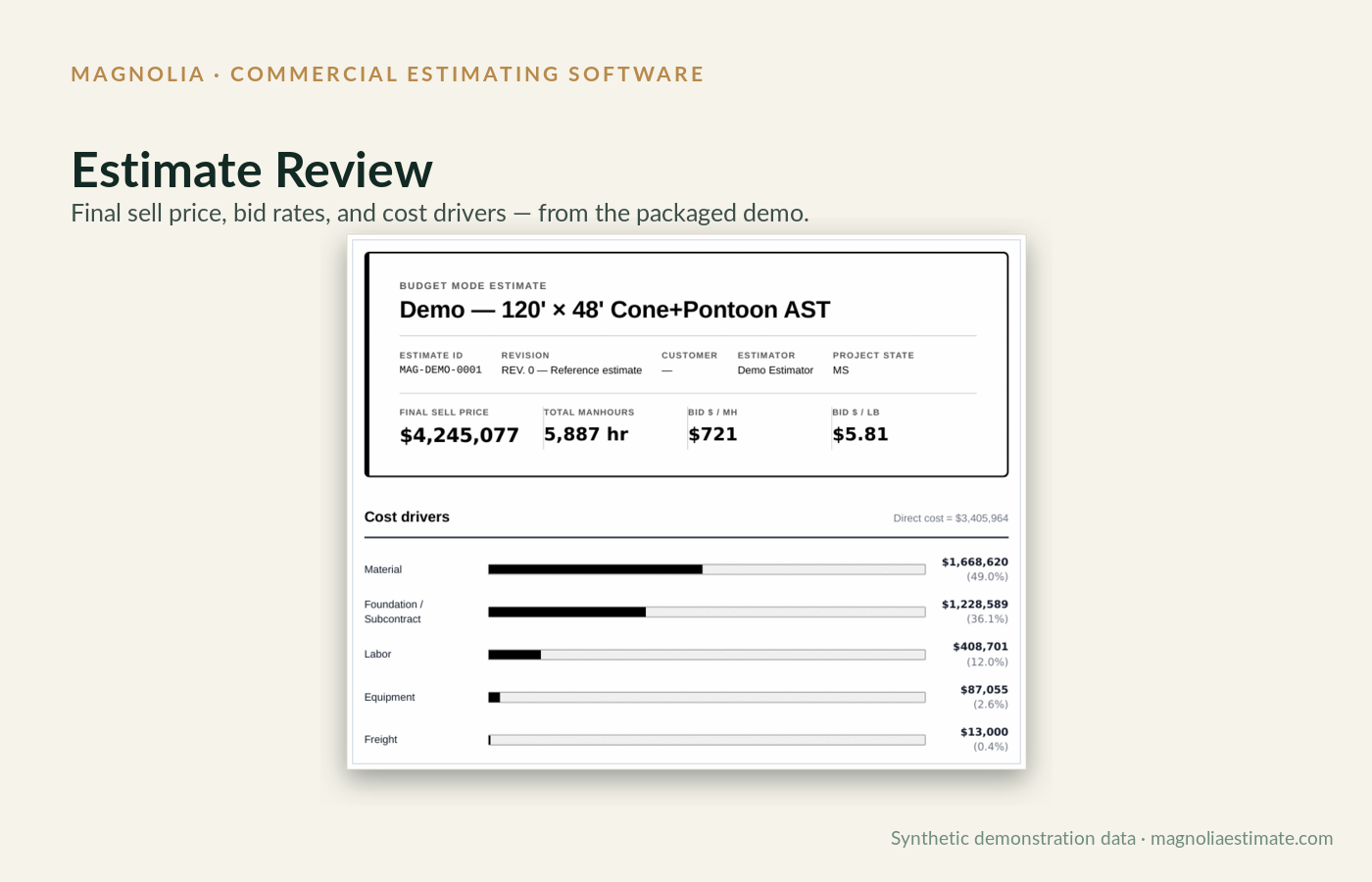Click the Foundation percentage '(36.1%)'

point(988,619)
